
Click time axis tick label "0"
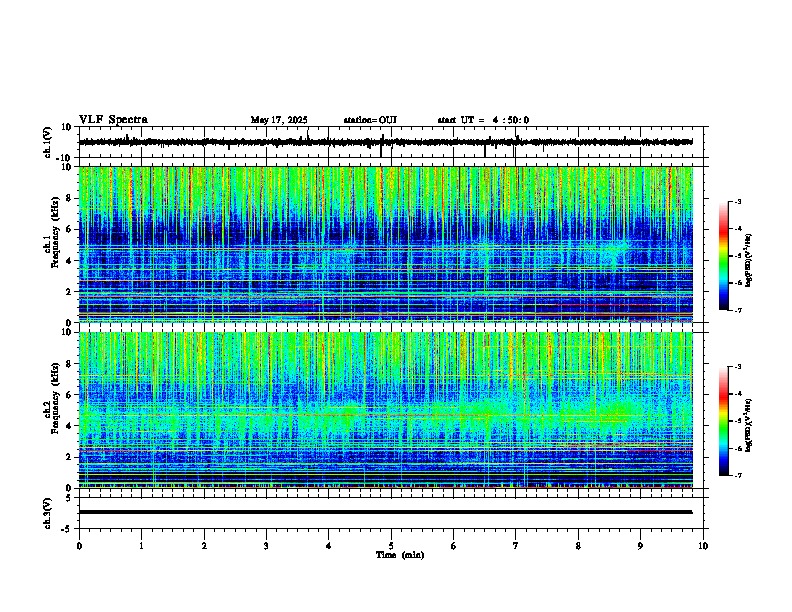pos(79,546)
